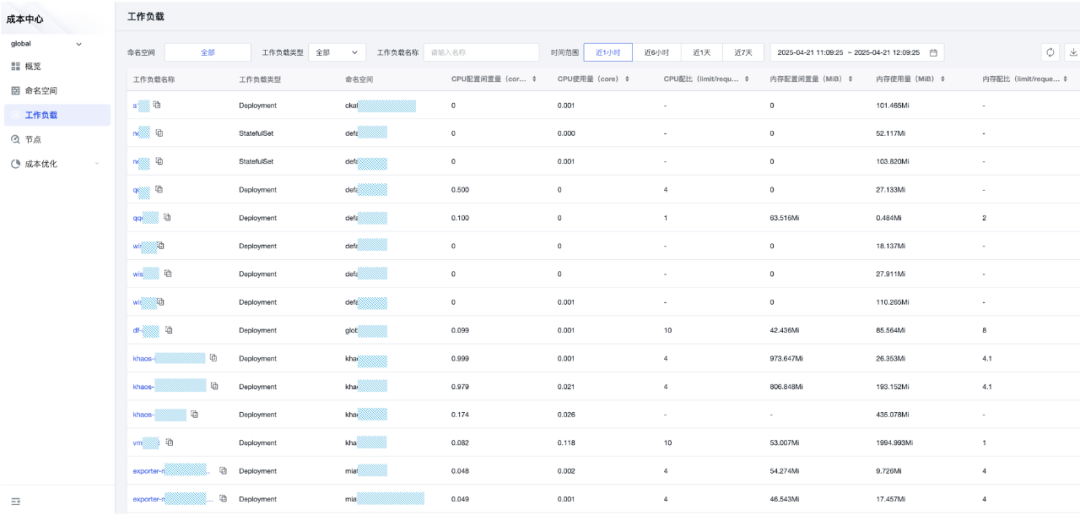Sort by CPU使用量 (core) column
The height and width of the screenshot is (521, 1080).
[627, 80]
